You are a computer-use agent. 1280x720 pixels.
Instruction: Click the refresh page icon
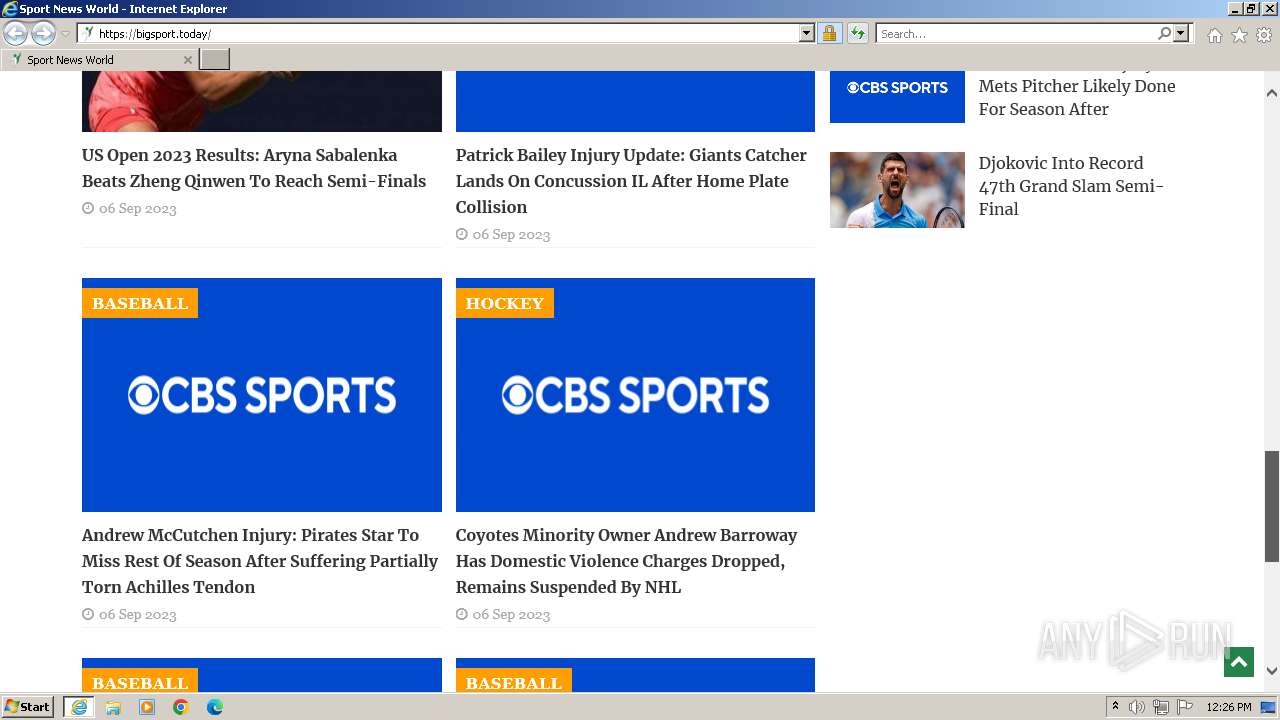pos(857,33)
